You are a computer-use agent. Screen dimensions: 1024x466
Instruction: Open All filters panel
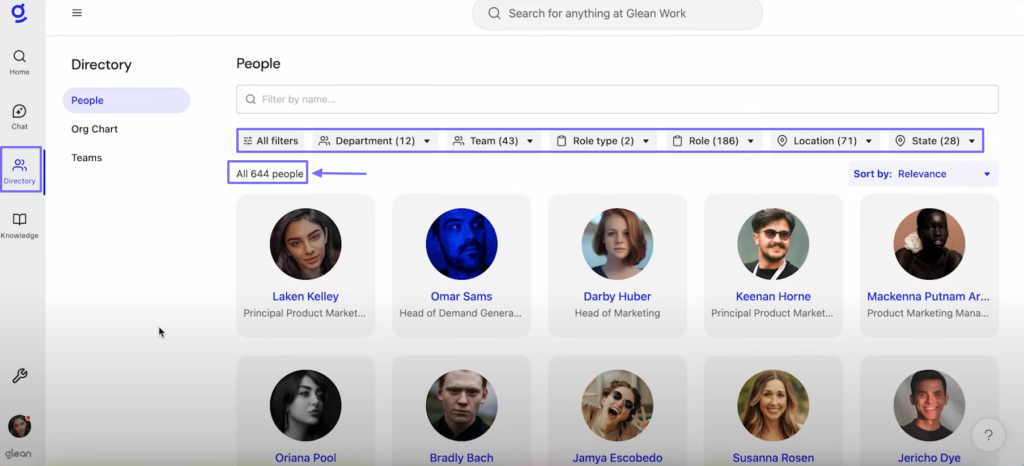pos(270,141)
